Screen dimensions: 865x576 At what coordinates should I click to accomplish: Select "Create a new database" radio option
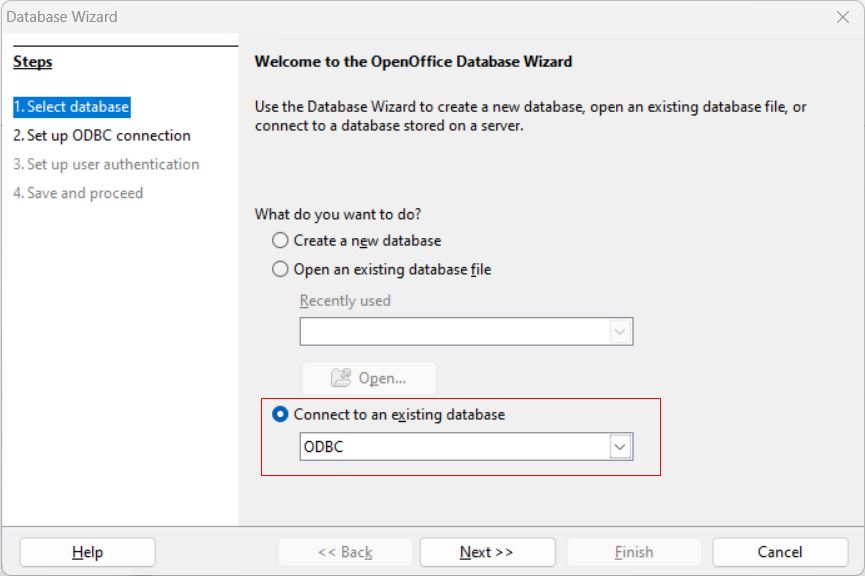[x=281, y=241]
